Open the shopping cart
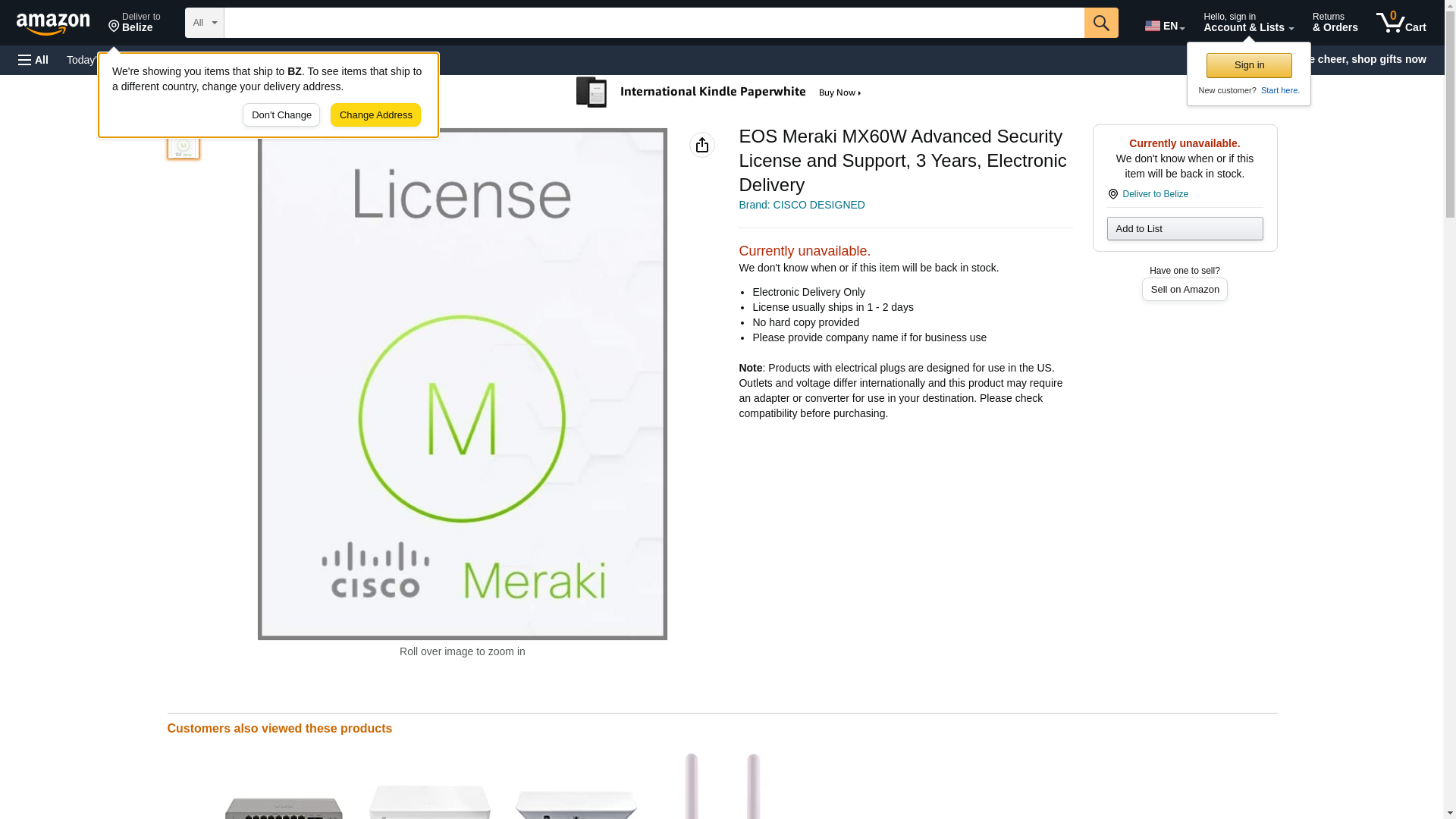The image size is (1456, 819). (1401, 23)
